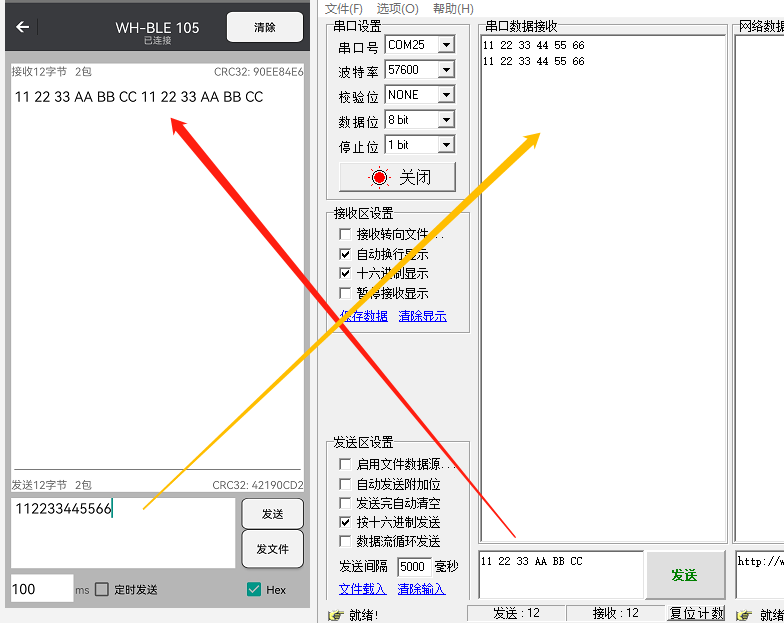Viewport: 784px width, 623px height.
Task: Click the 发送 button in mobile app
Action: [272, 514]
